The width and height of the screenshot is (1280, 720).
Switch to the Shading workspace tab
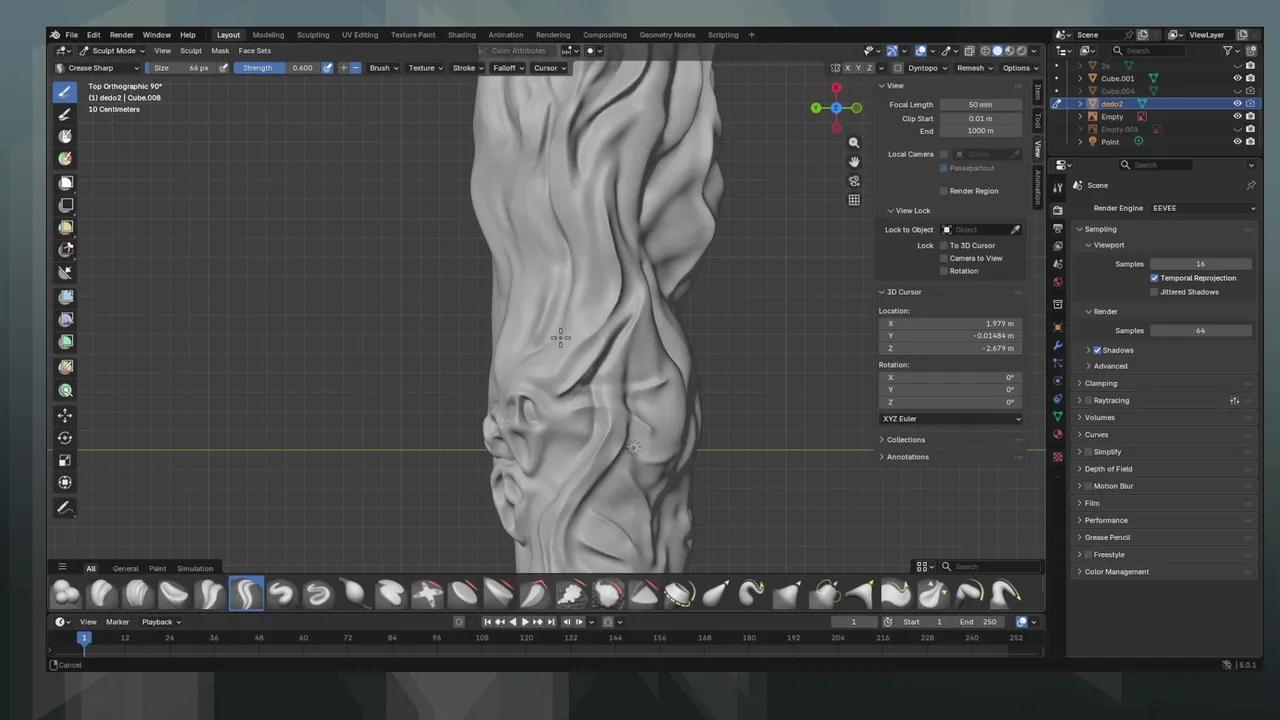[461, 35]
